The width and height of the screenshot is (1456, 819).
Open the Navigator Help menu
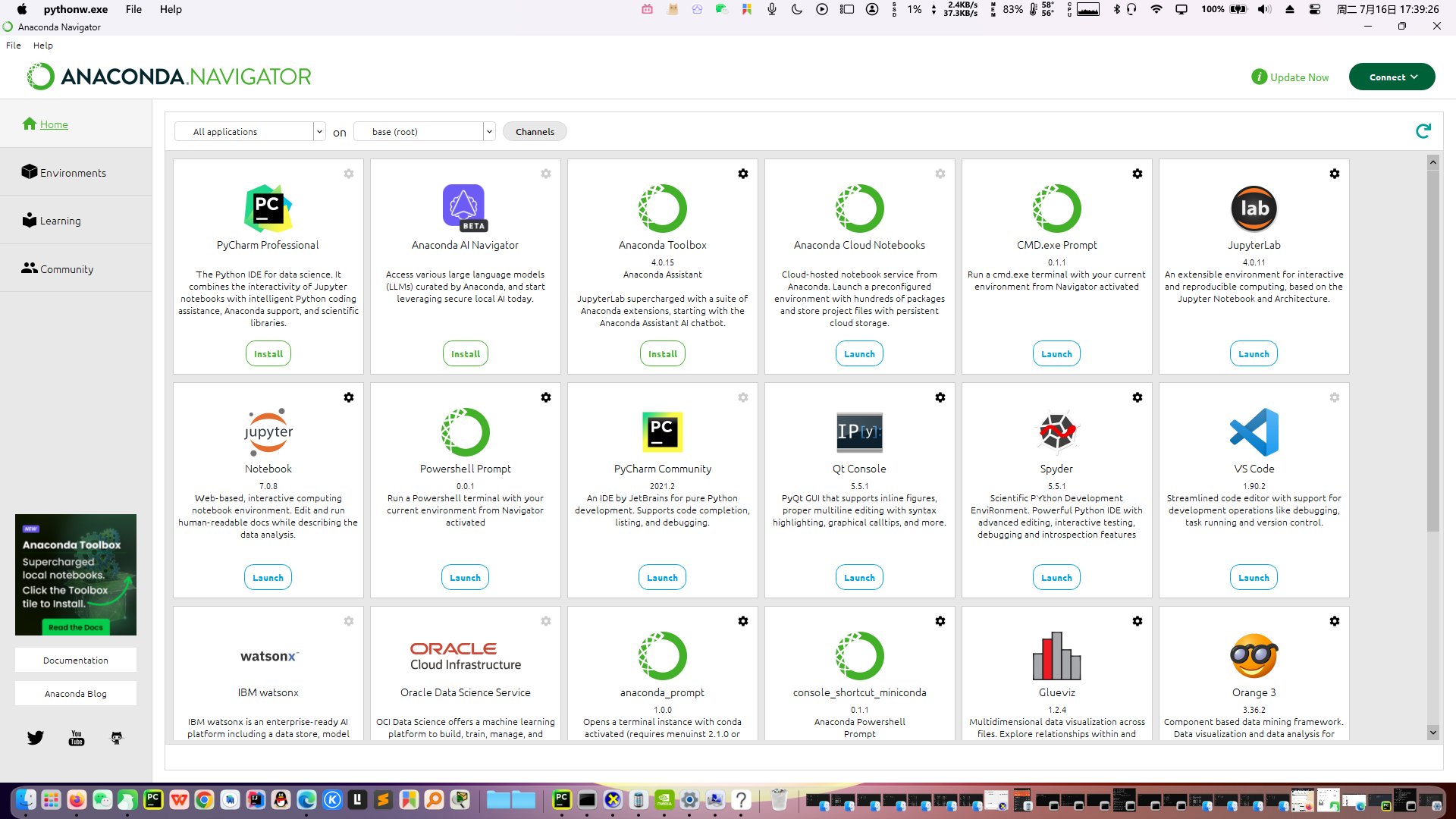[x=43, y=45]
